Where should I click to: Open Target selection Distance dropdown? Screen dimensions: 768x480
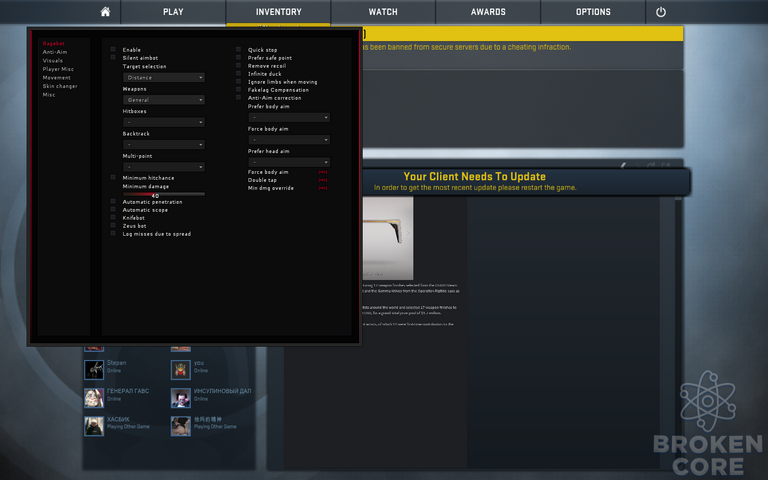coord(164,77)
